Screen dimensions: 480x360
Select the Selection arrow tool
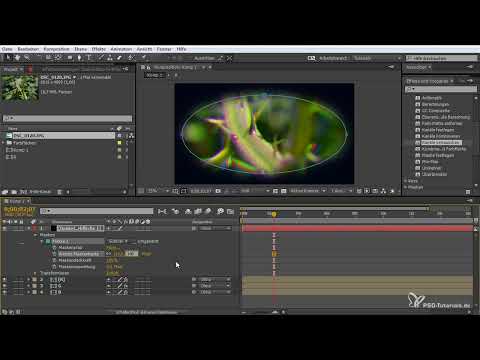(8, 58)
